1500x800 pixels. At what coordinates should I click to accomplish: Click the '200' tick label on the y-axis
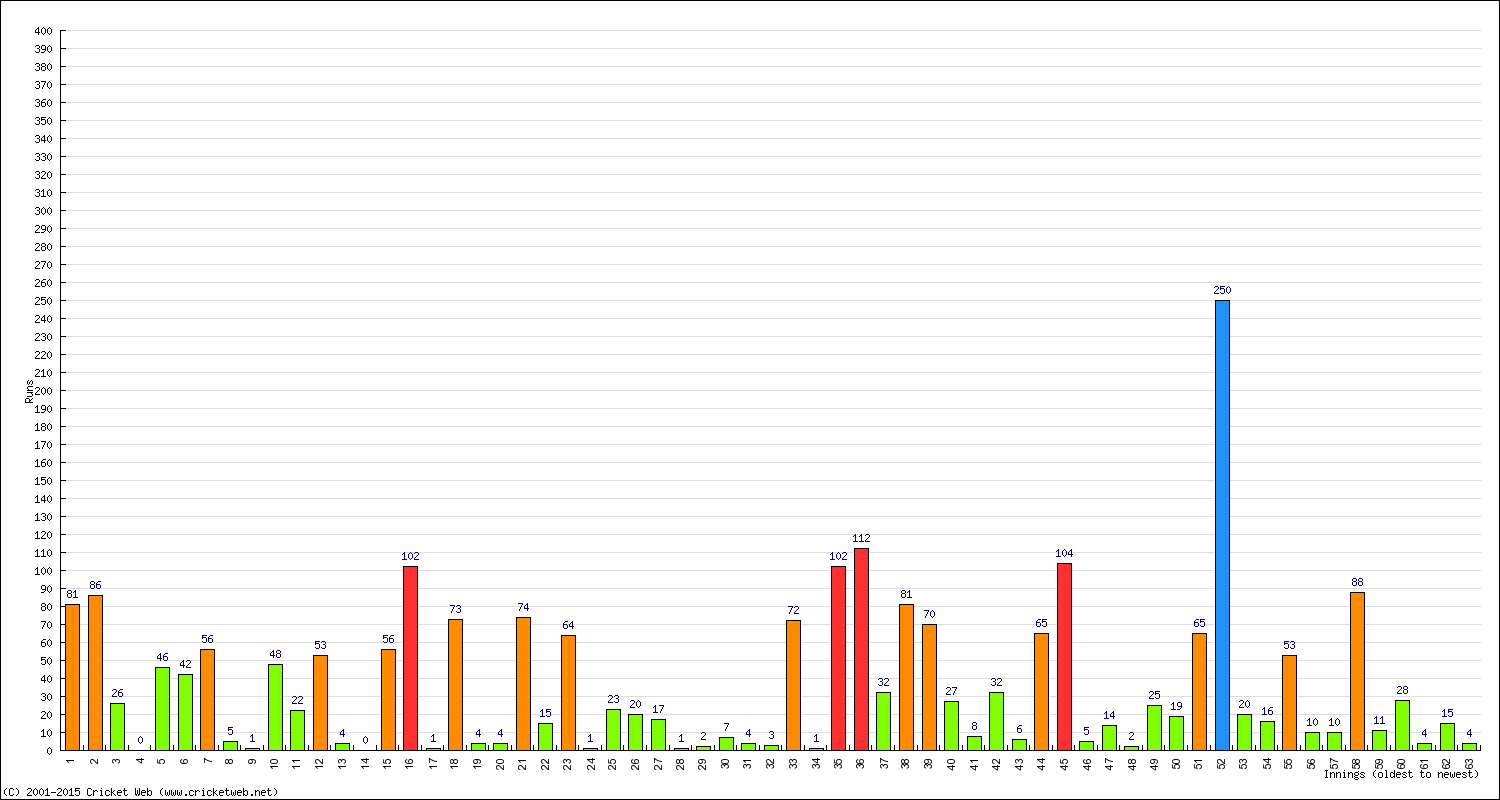[43, 391]
